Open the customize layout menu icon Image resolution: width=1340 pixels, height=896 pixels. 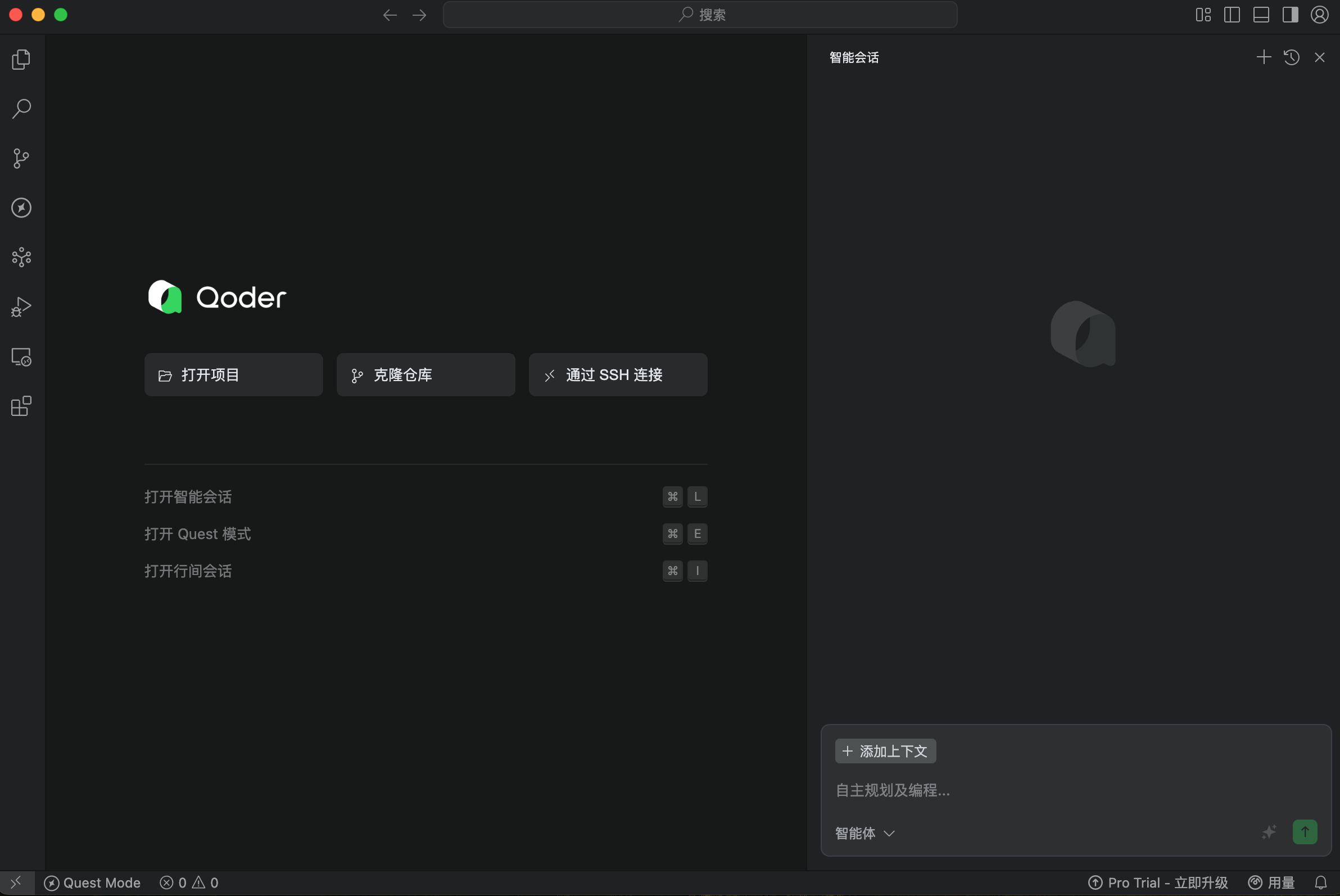pos(1203,15)
